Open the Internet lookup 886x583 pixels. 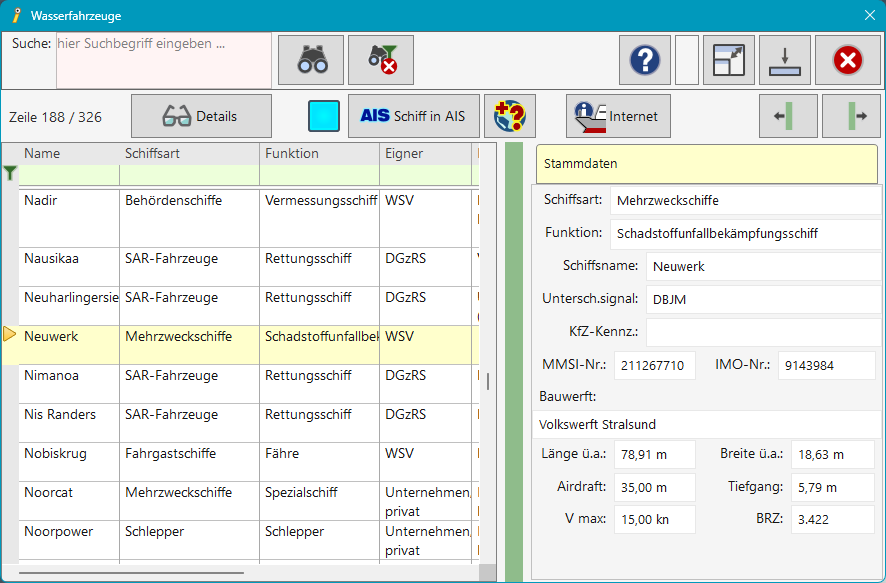[618, 115]
